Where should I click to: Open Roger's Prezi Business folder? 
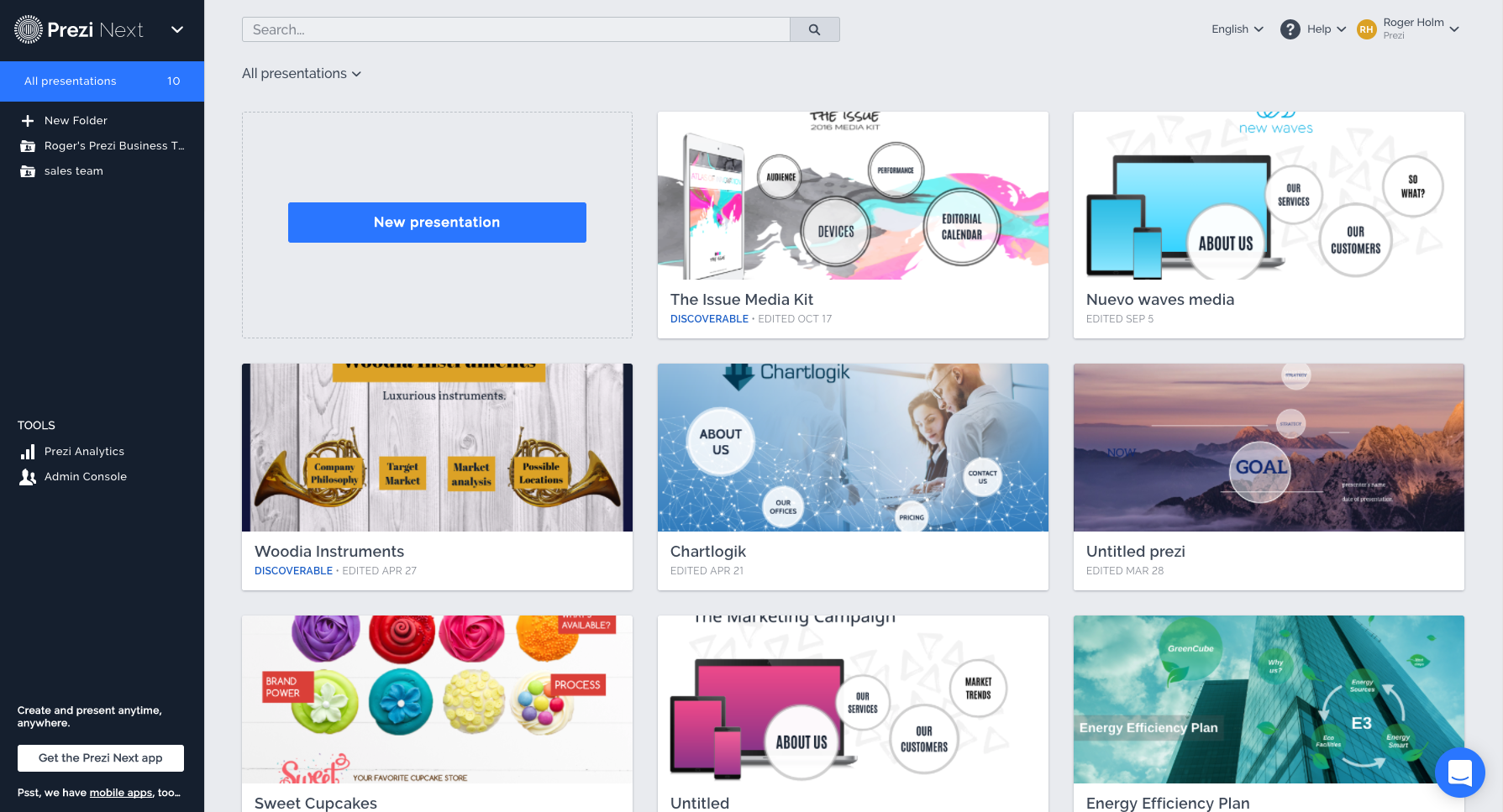click(113, 146)
